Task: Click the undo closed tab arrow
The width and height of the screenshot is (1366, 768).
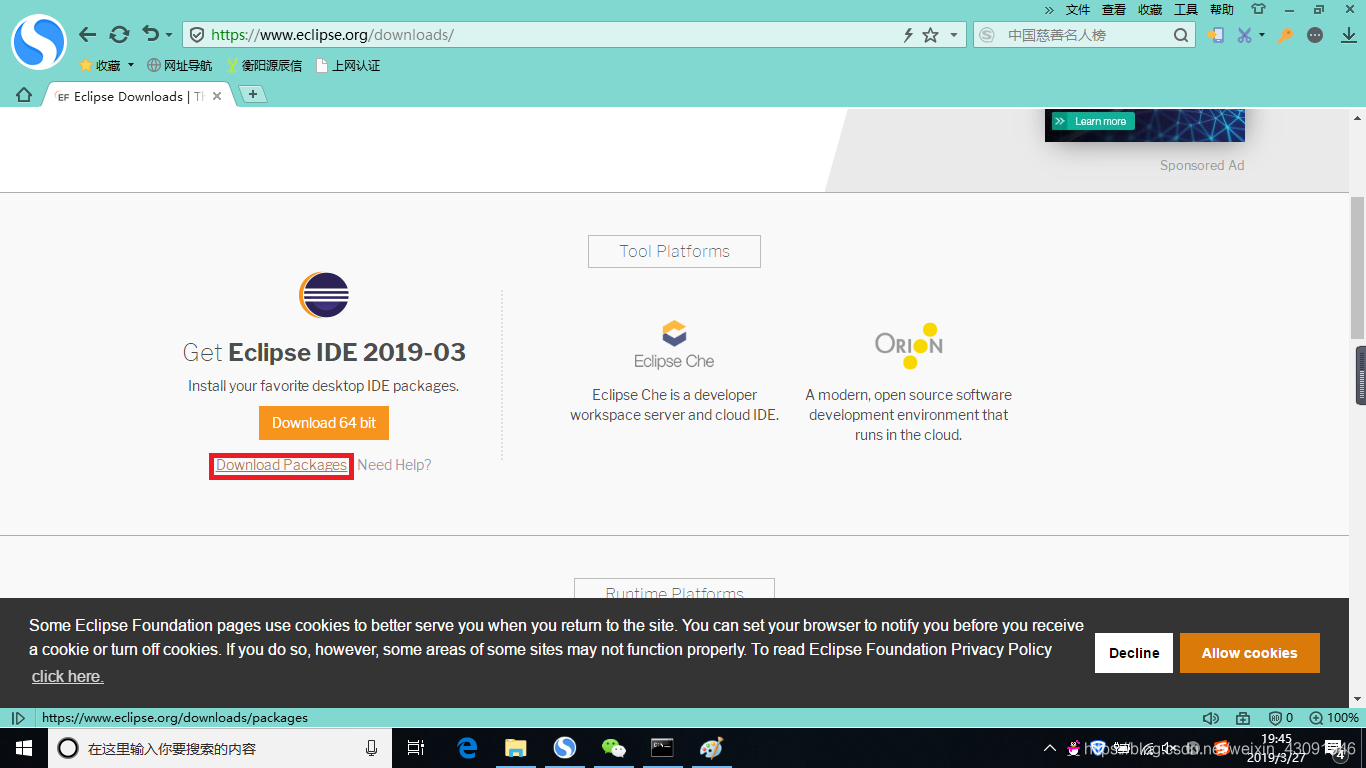Action: [x=150, y=34]
